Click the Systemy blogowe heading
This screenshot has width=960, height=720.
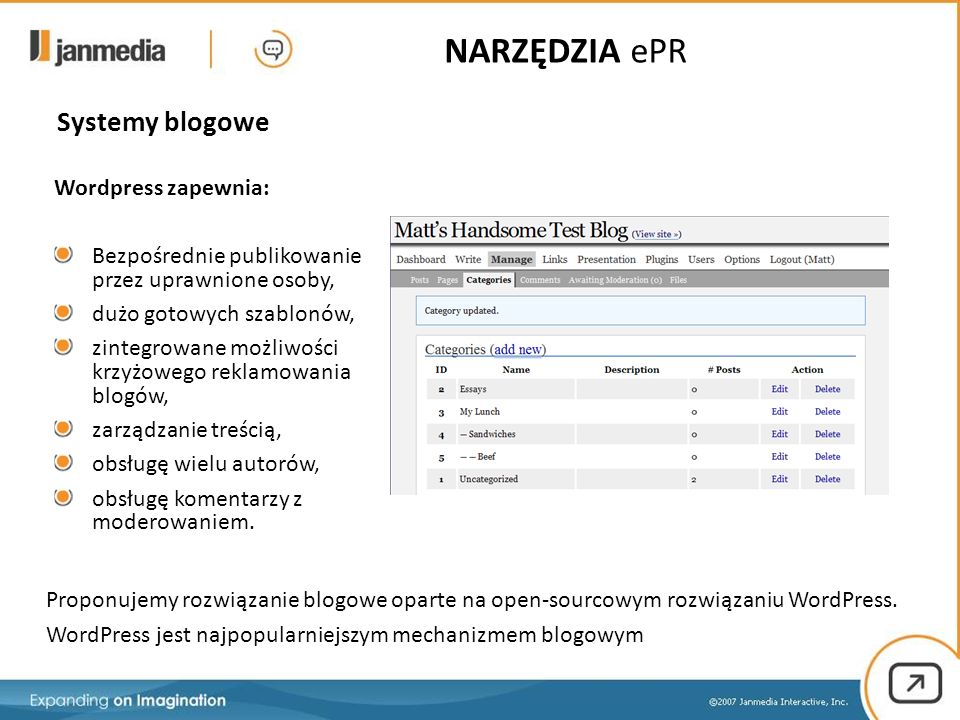coord(163,122)
